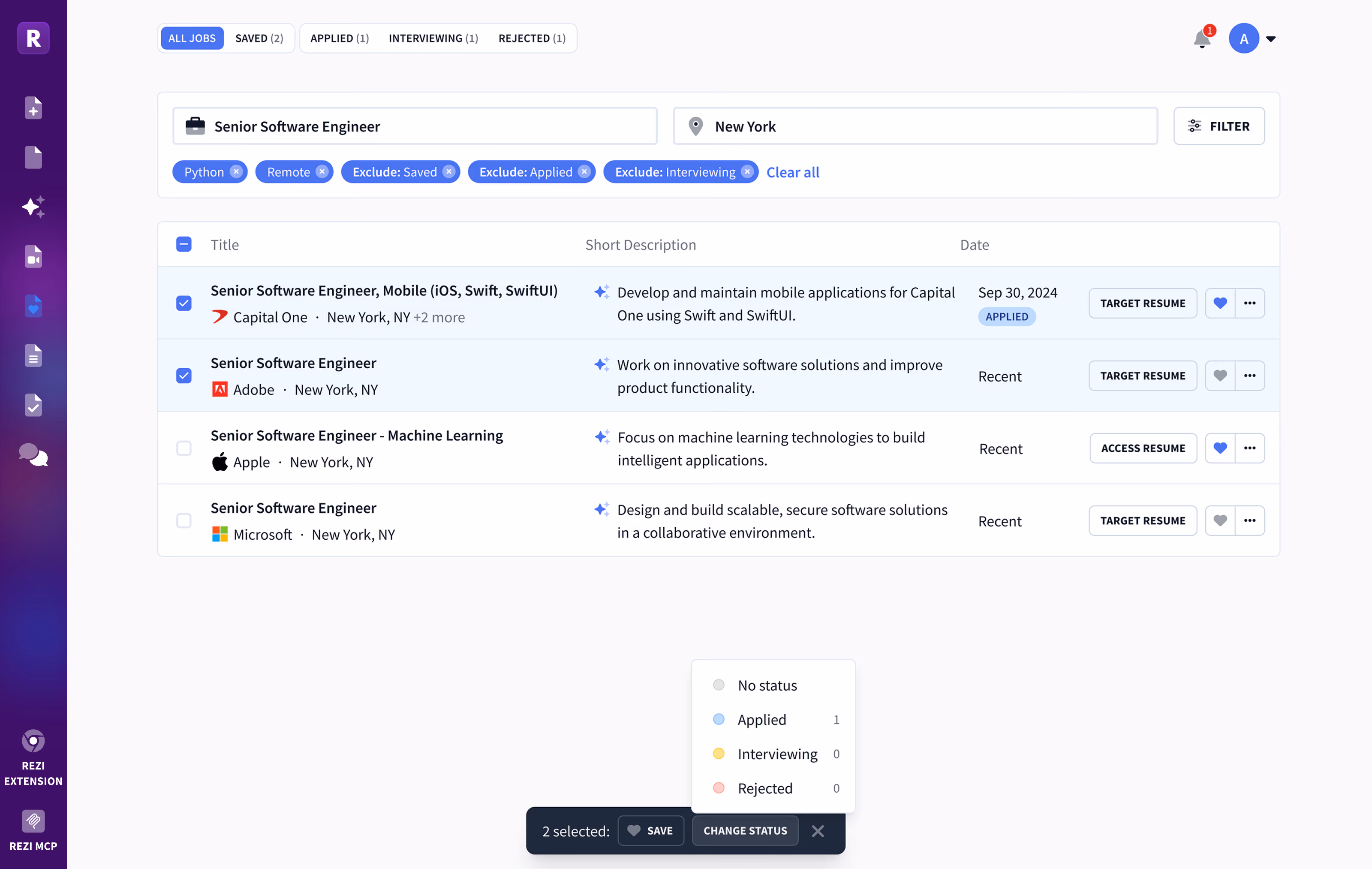
Task: Dismiss the selection bar with X
Action: pos(818,831)
